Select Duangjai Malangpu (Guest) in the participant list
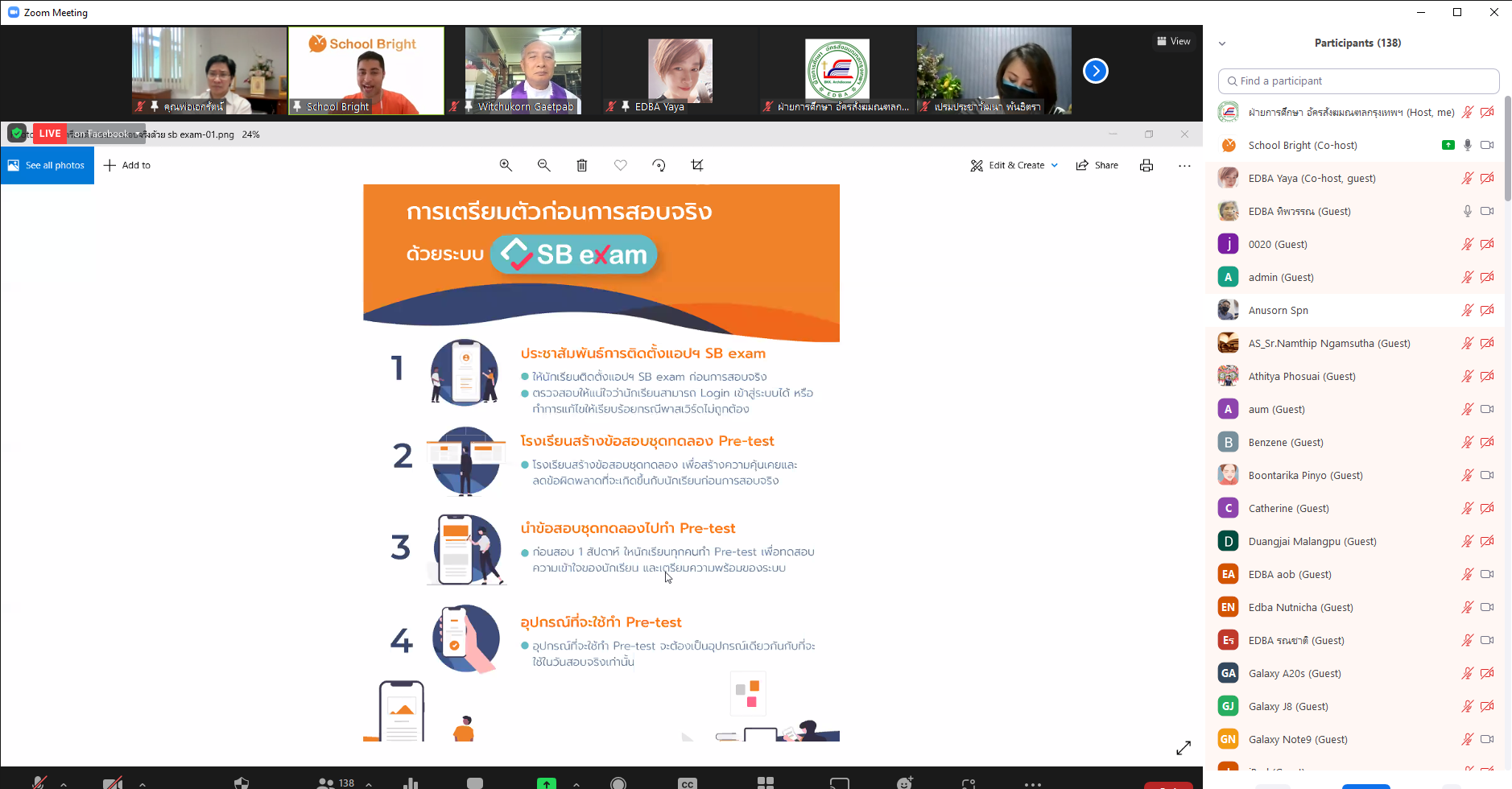This screenshot has height=789, width=1512. 1356,541
